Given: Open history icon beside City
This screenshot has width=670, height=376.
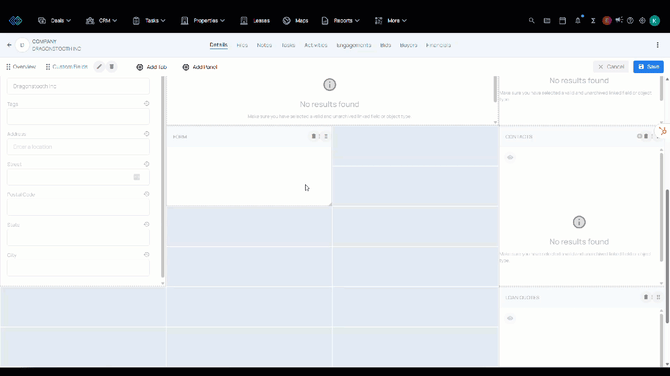Looking at the screenshot, I should [x=147, y=255].
